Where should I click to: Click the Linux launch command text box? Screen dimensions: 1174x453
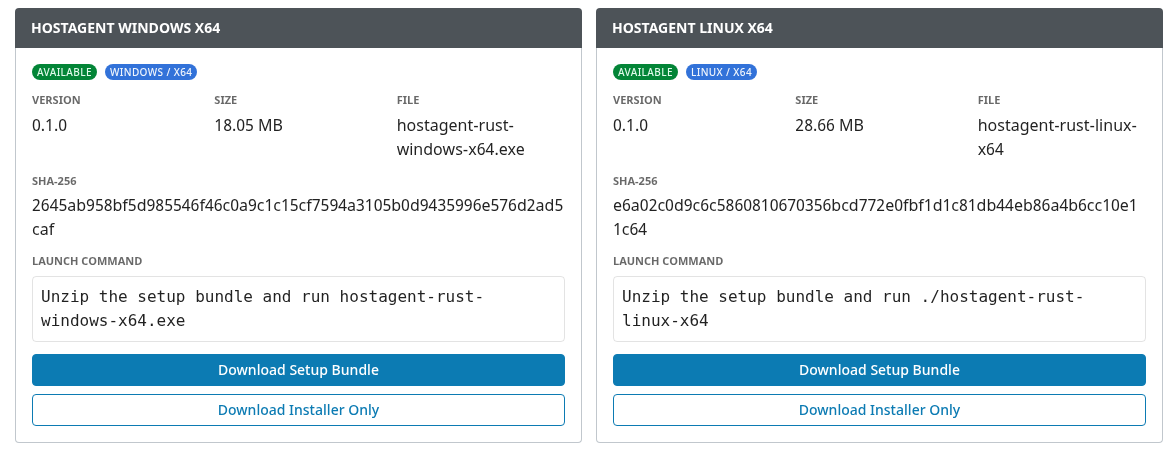pos(879,308)
